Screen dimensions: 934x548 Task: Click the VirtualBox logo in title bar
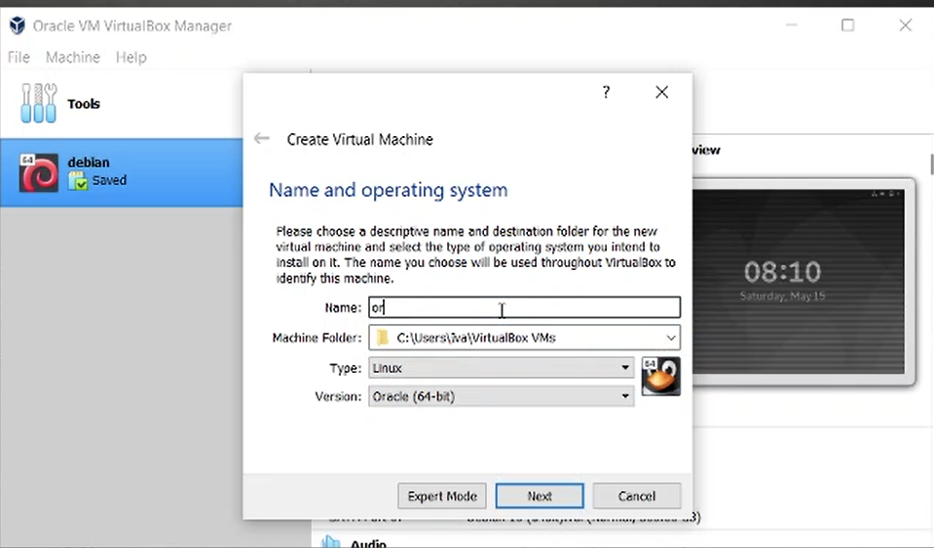click(x=17, y=25)
